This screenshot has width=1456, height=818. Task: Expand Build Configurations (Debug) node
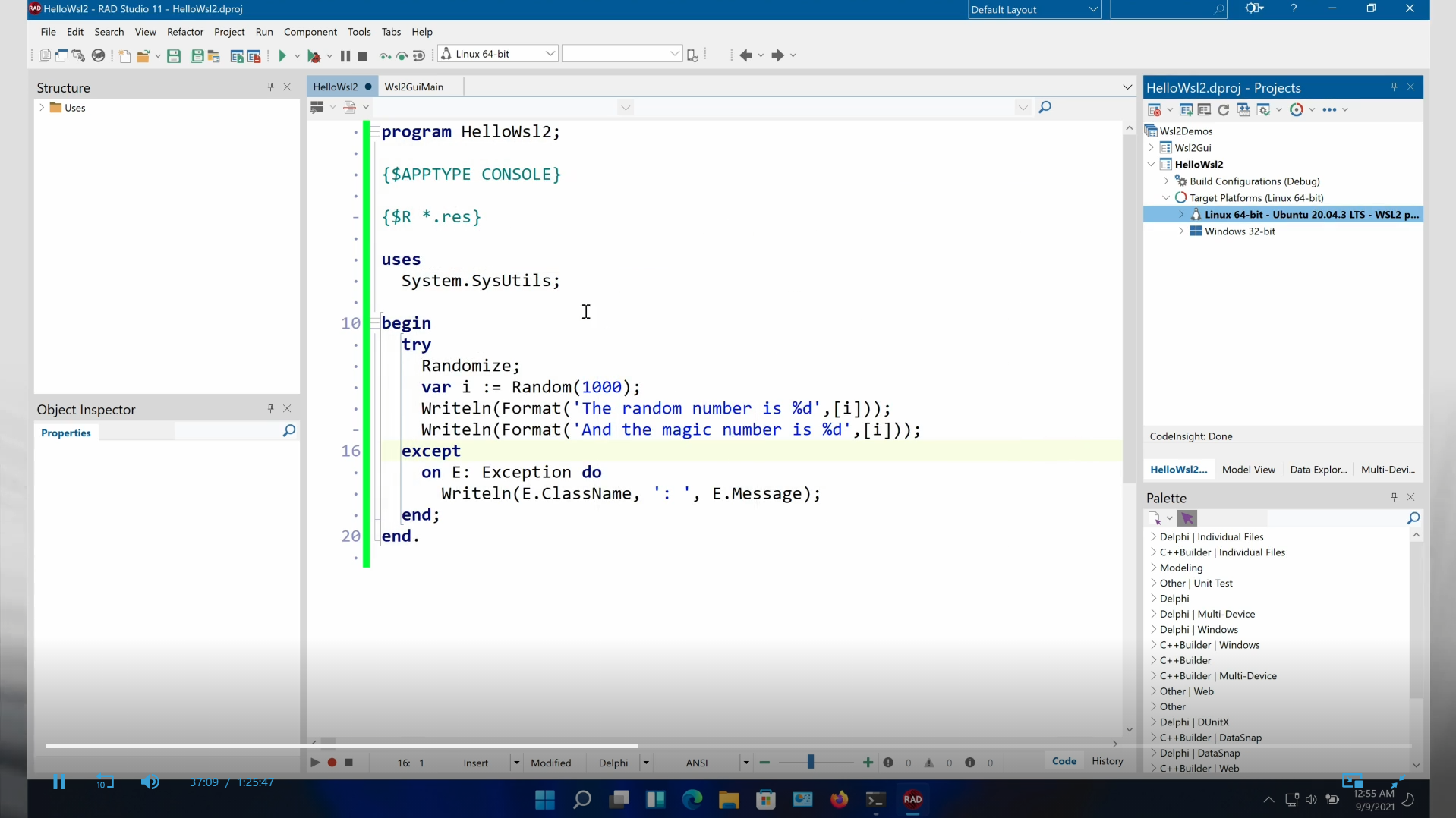coord(1167,181)
